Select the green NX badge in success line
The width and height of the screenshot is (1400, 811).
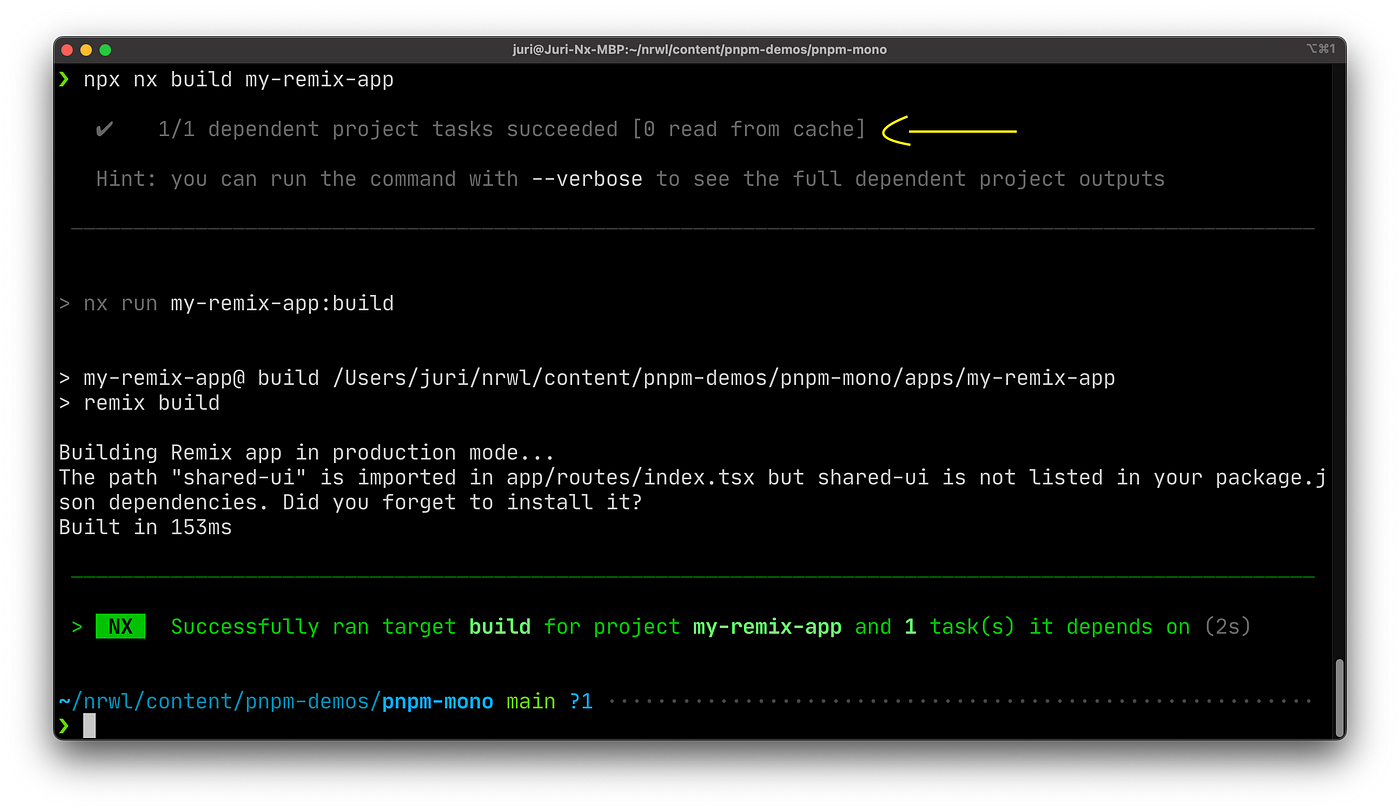point(120,626)
